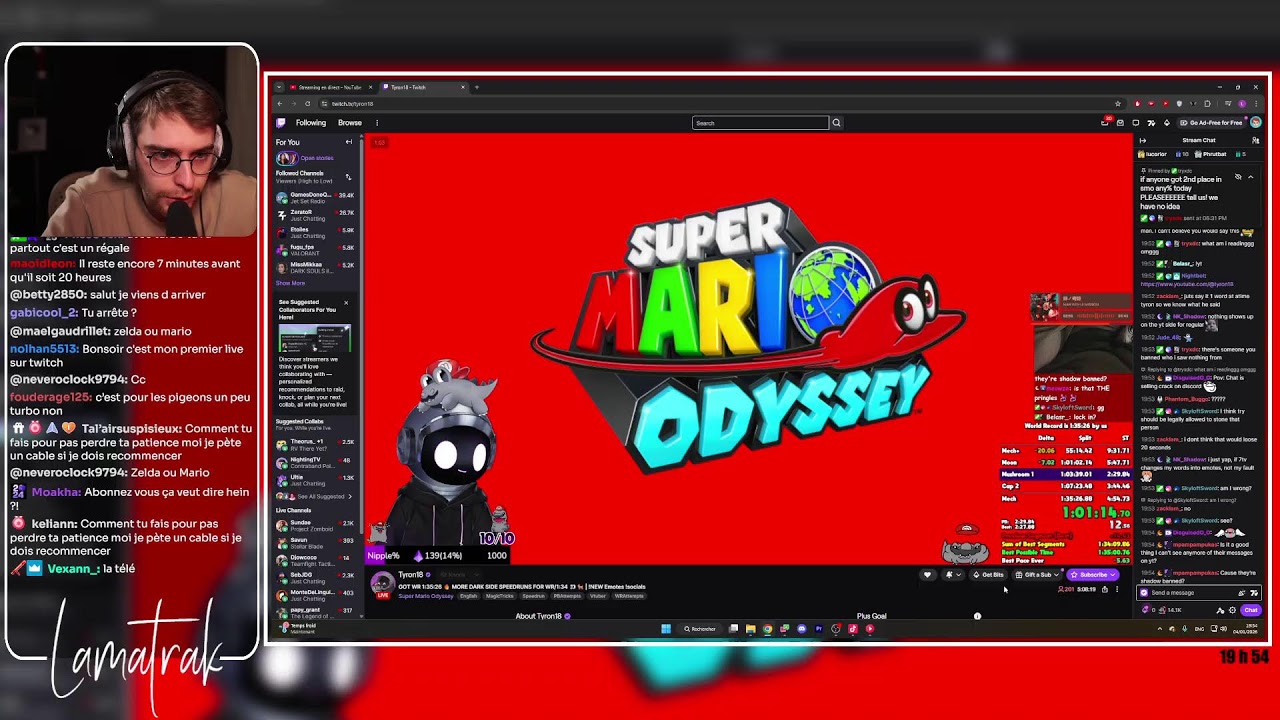Image resolution: width=1280 pixels, height=720 pixels.
Task: Hide the pinned chat message
Action: (x=1238, y=177)
